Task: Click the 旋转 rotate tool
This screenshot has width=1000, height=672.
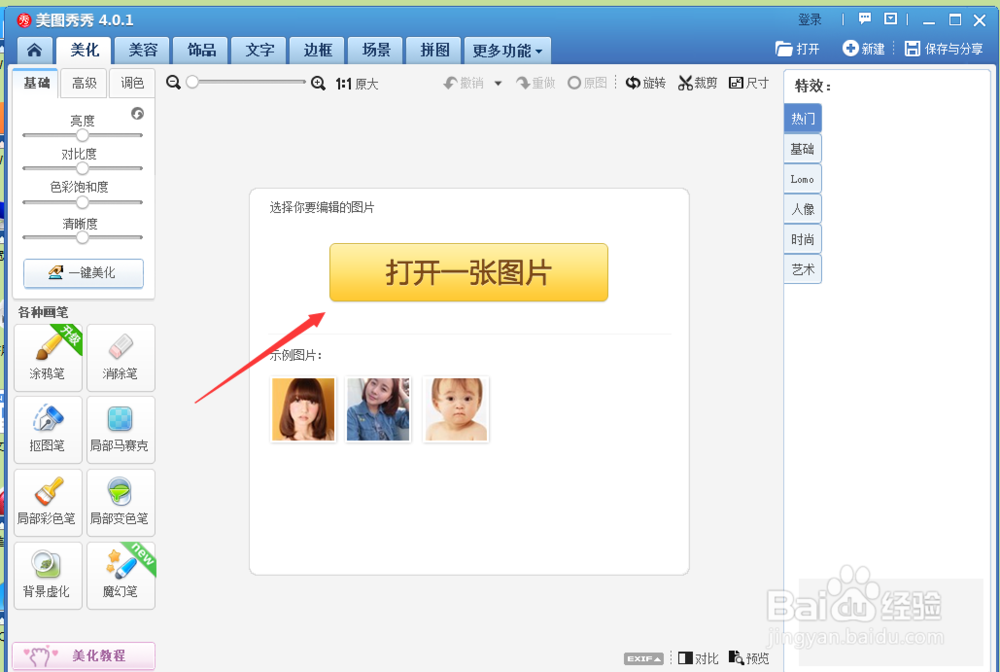Action: point(645,83)
